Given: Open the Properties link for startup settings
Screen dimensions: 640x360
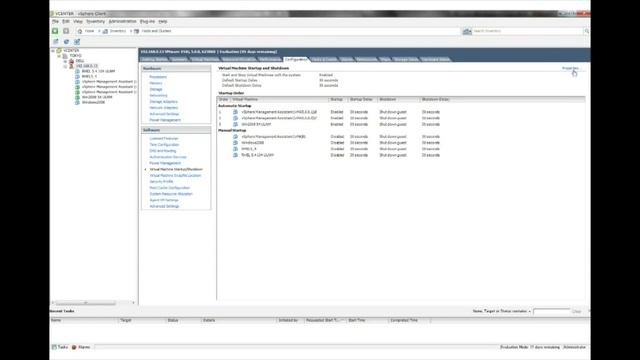Looking at the screenshot, I should (571, 68).
